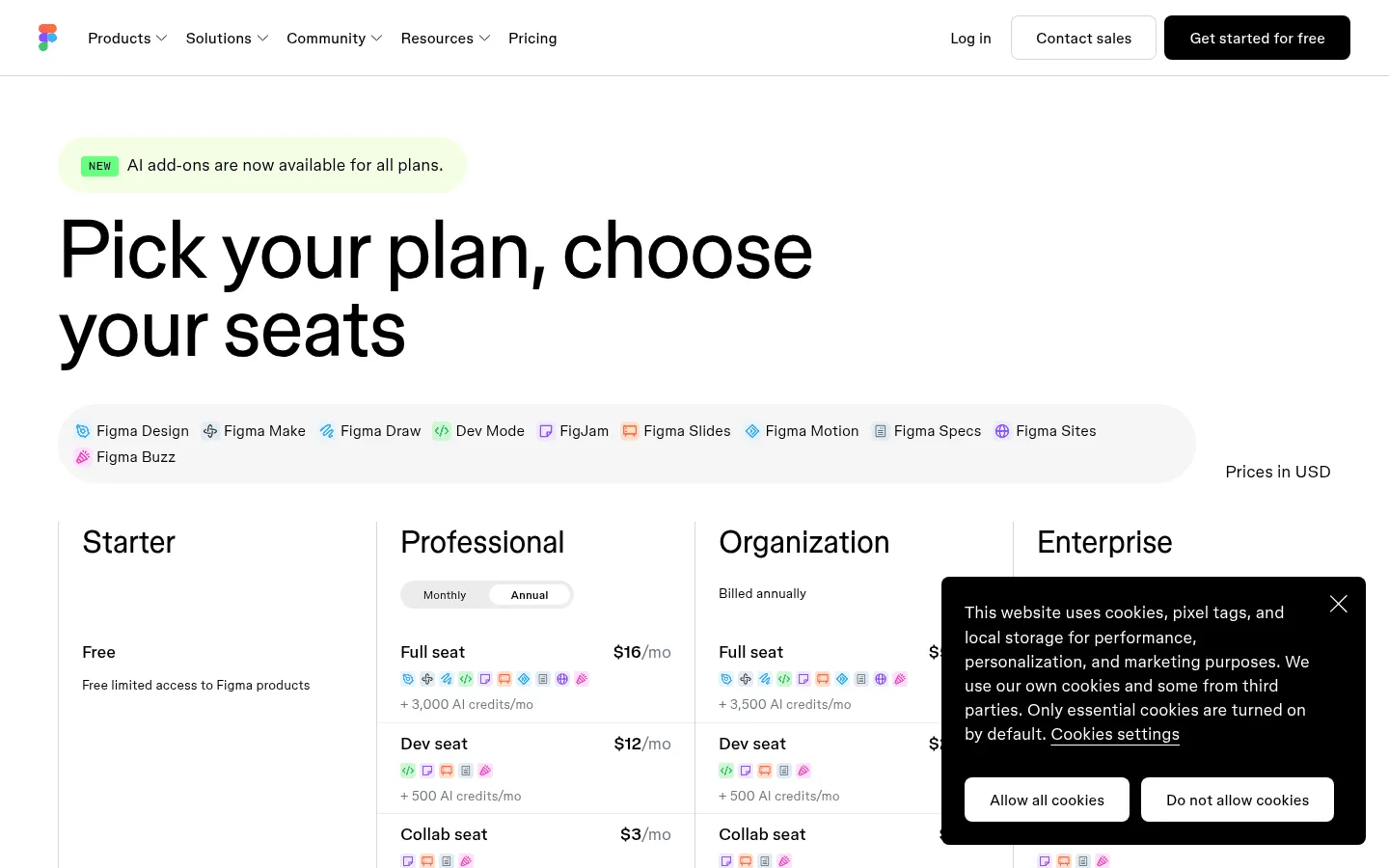The height and width of the screenshot is (868, 1389).
Task: Open the Resources dropdown menu
Action: pyautogui.click(x=446, y=39)
